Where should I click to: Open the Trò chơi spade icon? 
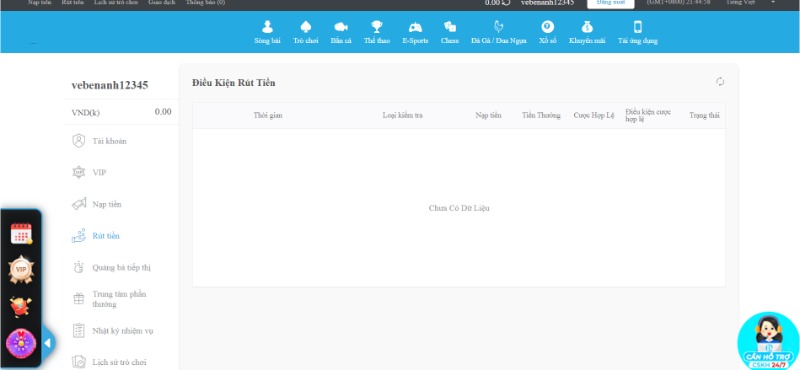306,27
